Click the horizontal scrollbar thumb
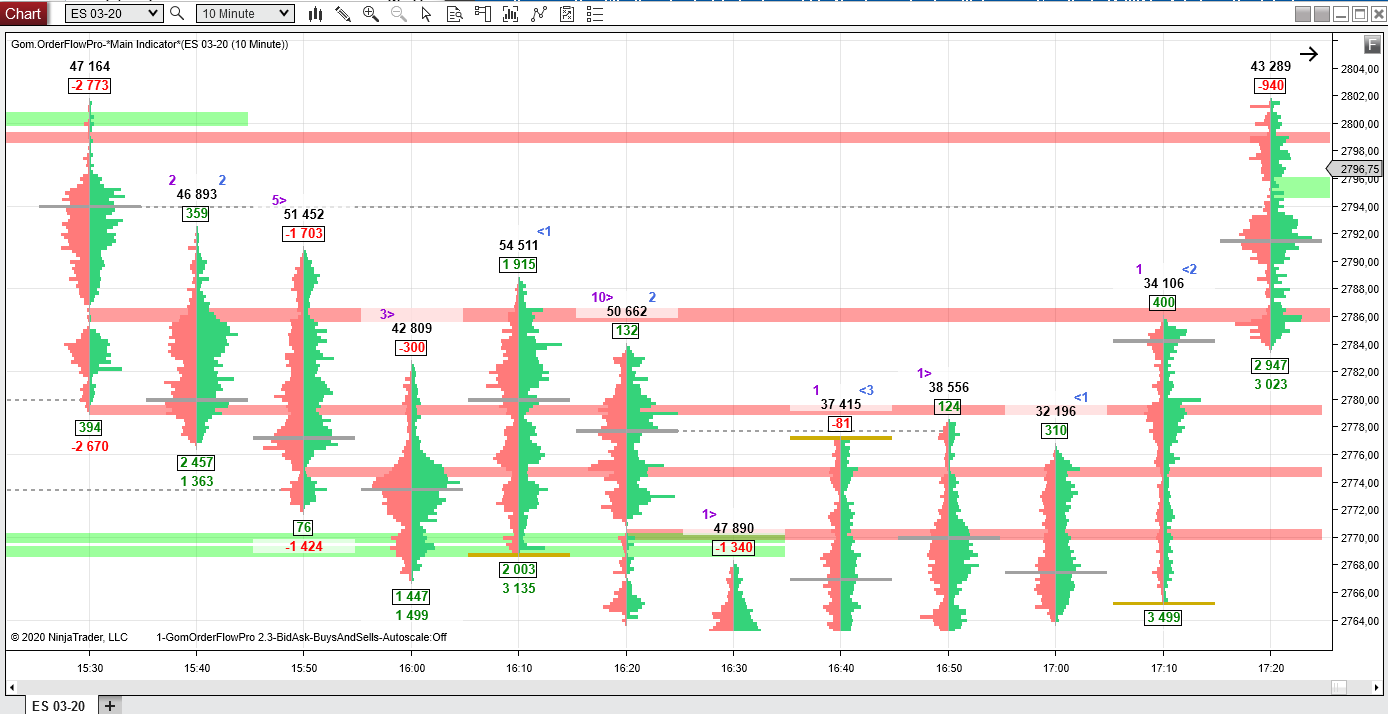This screenshot has width=1388, height=714. pyautogui.click(x=1340, y=687)
